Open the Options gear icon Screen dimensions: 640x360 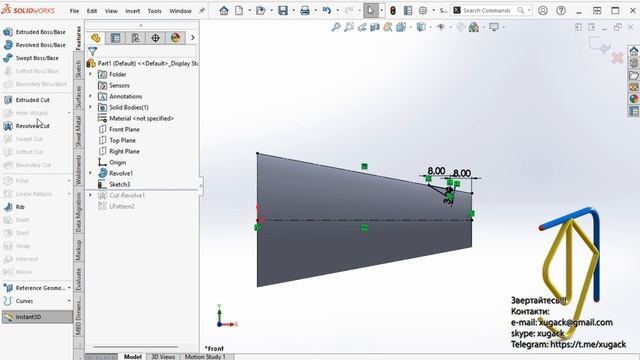pyautogui.click(x=423, y=11)
